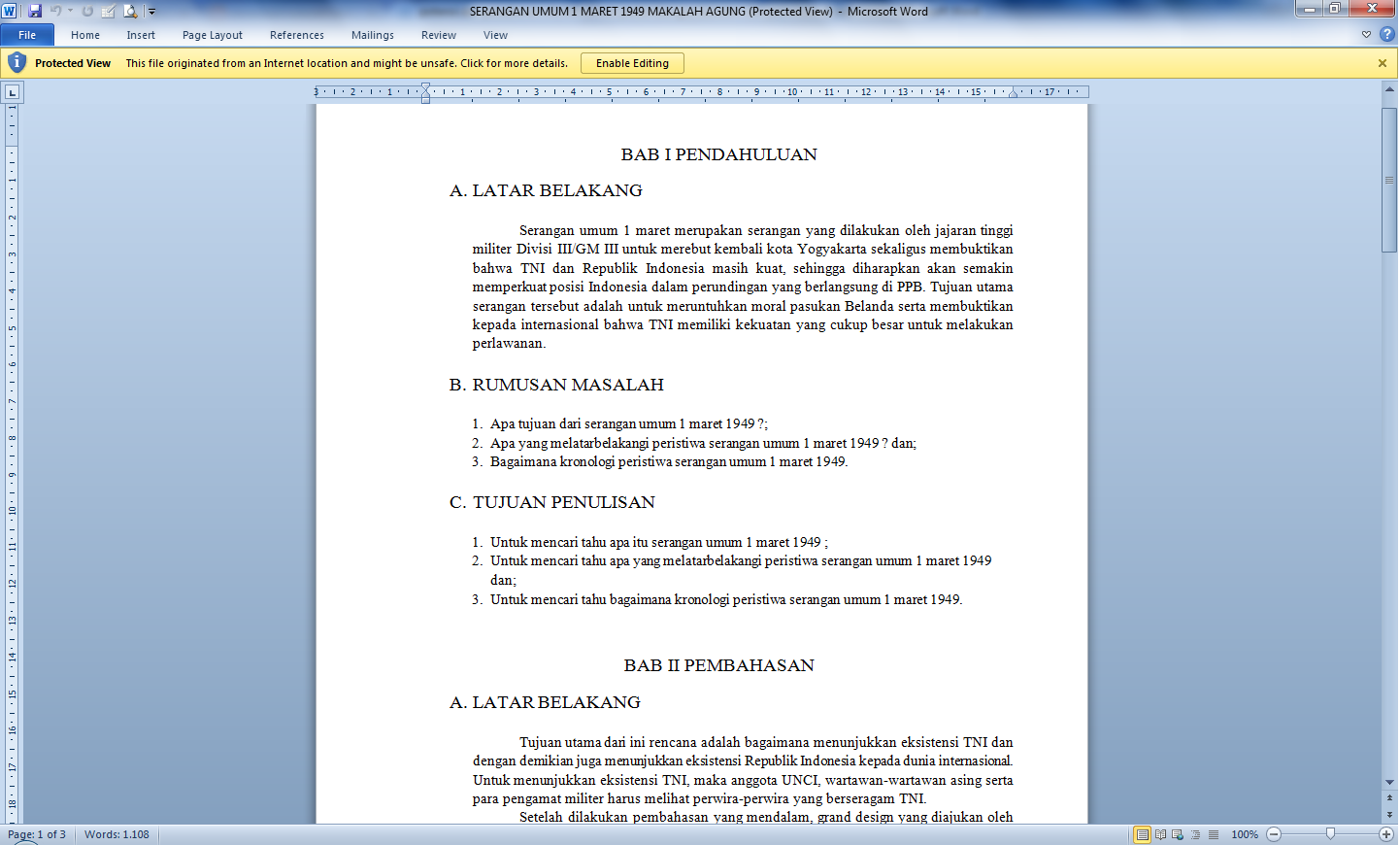
Task: Click the 'BAB II PEMBAHASAN' heading
Action: point(719,665)
